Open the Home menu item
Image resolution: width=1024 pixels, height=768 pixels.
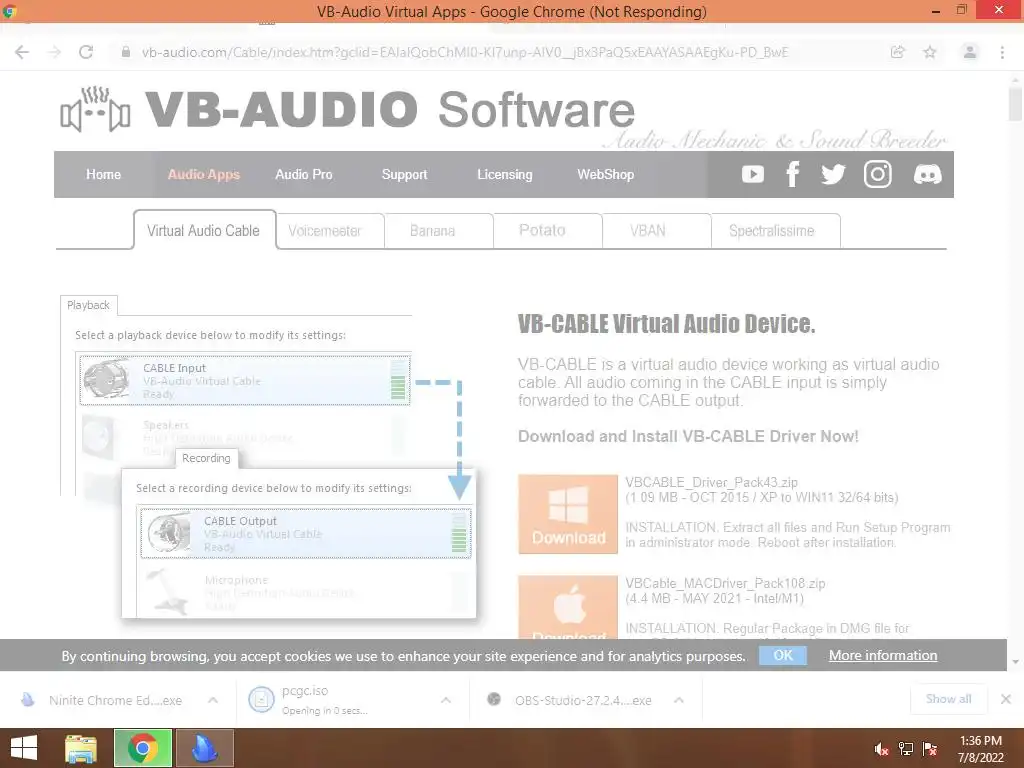tap(103, 174)
